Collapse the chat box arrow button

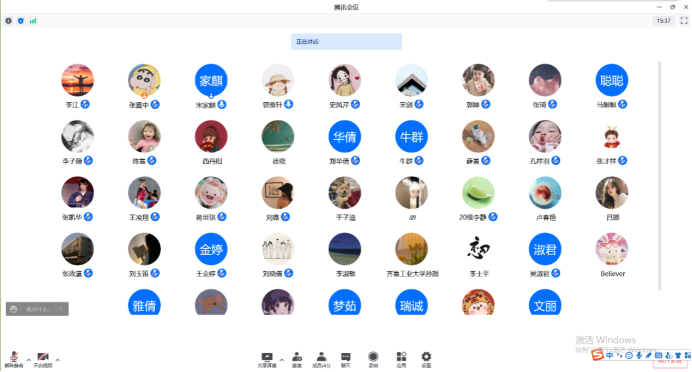pos(62,309)
